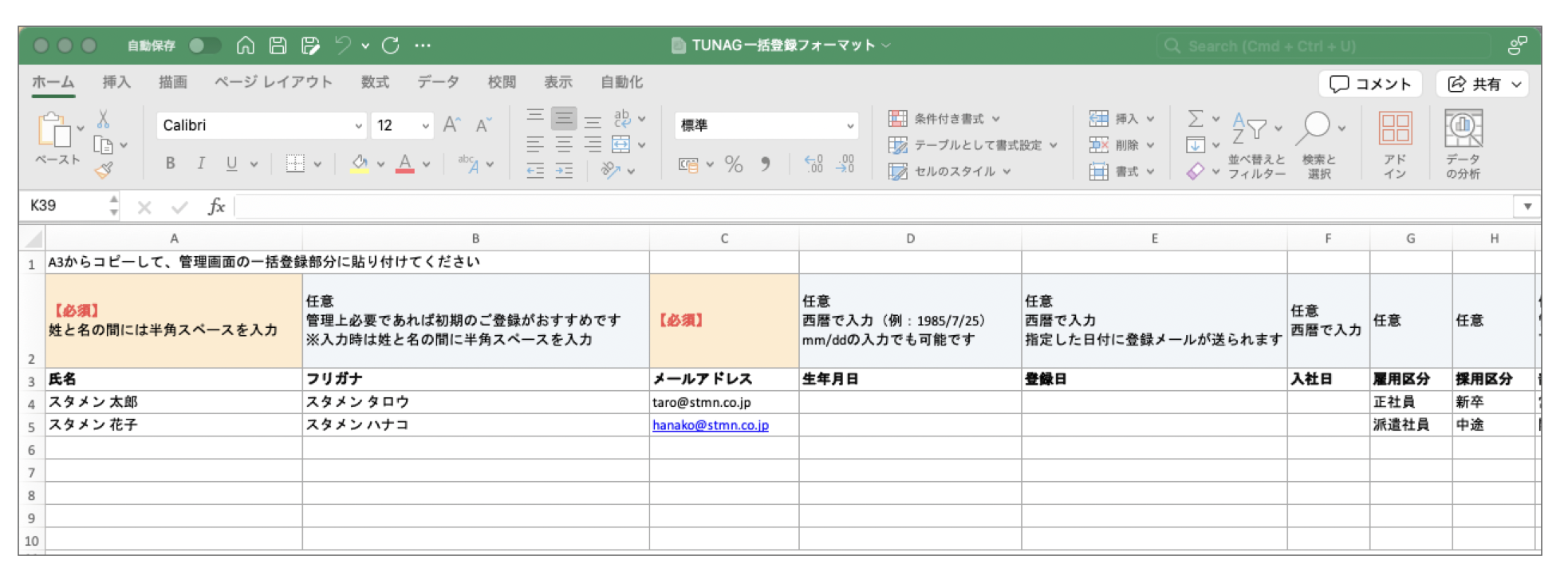Open 条件付き書式 menu

pos(944,119)
